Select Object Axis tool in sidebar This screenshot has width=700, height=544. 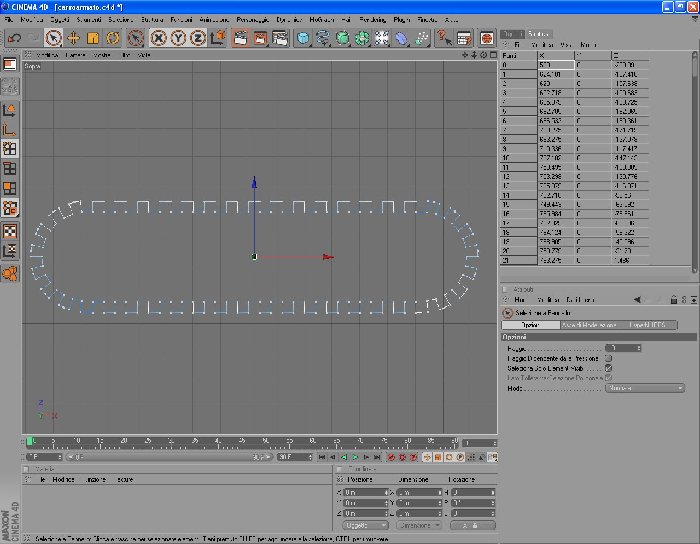pyautogui.click(x=10, y=129)
